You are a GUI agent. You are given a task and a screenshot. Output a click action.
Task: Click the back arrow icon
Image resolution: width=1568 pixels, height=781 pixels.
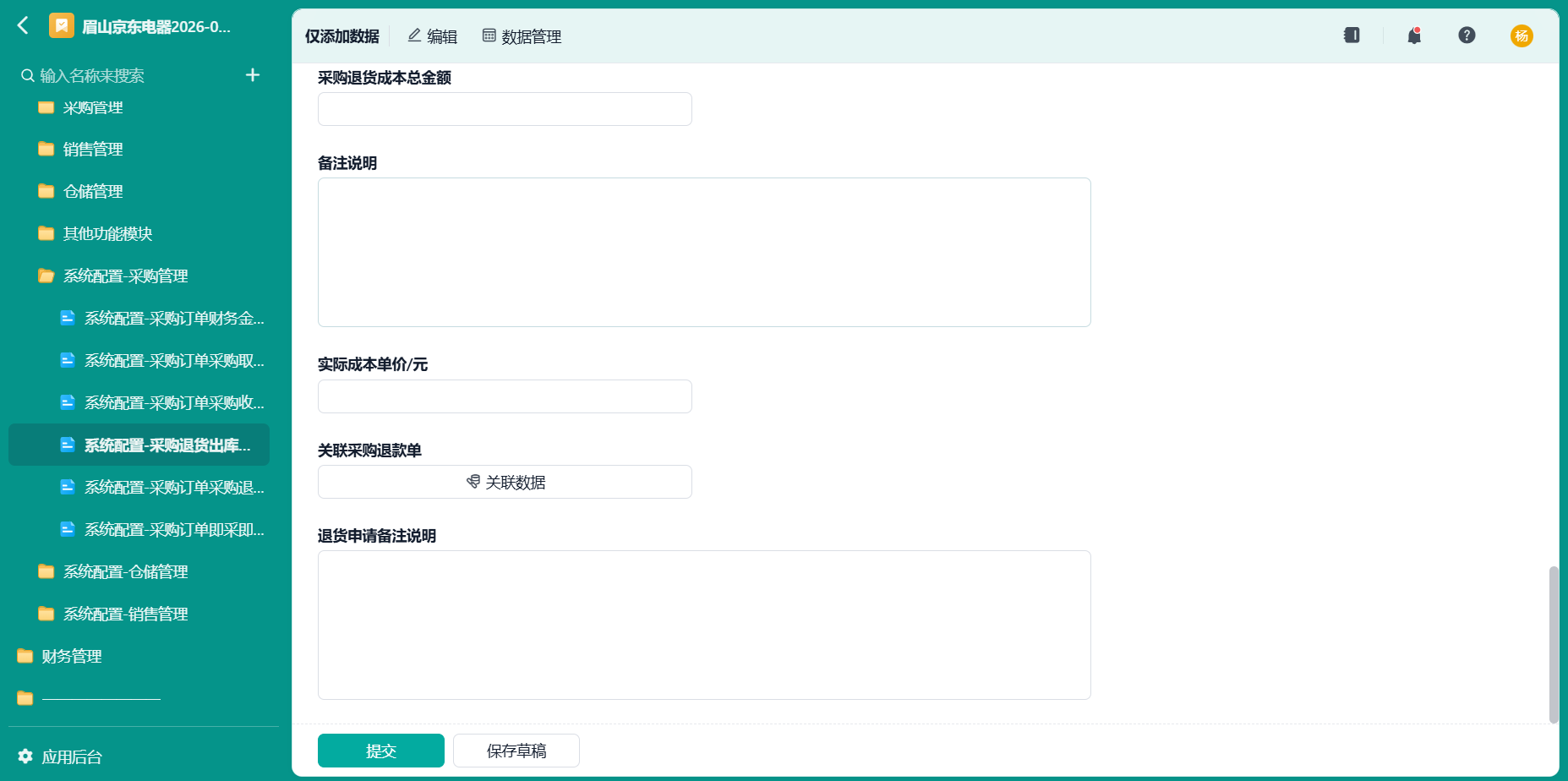coord(24,26)
